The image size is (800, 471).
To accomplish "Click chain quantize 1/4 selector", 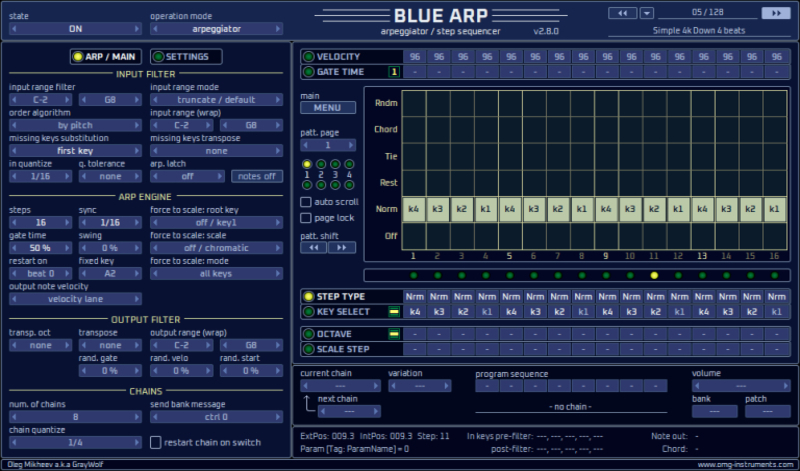I will (75, 442).
